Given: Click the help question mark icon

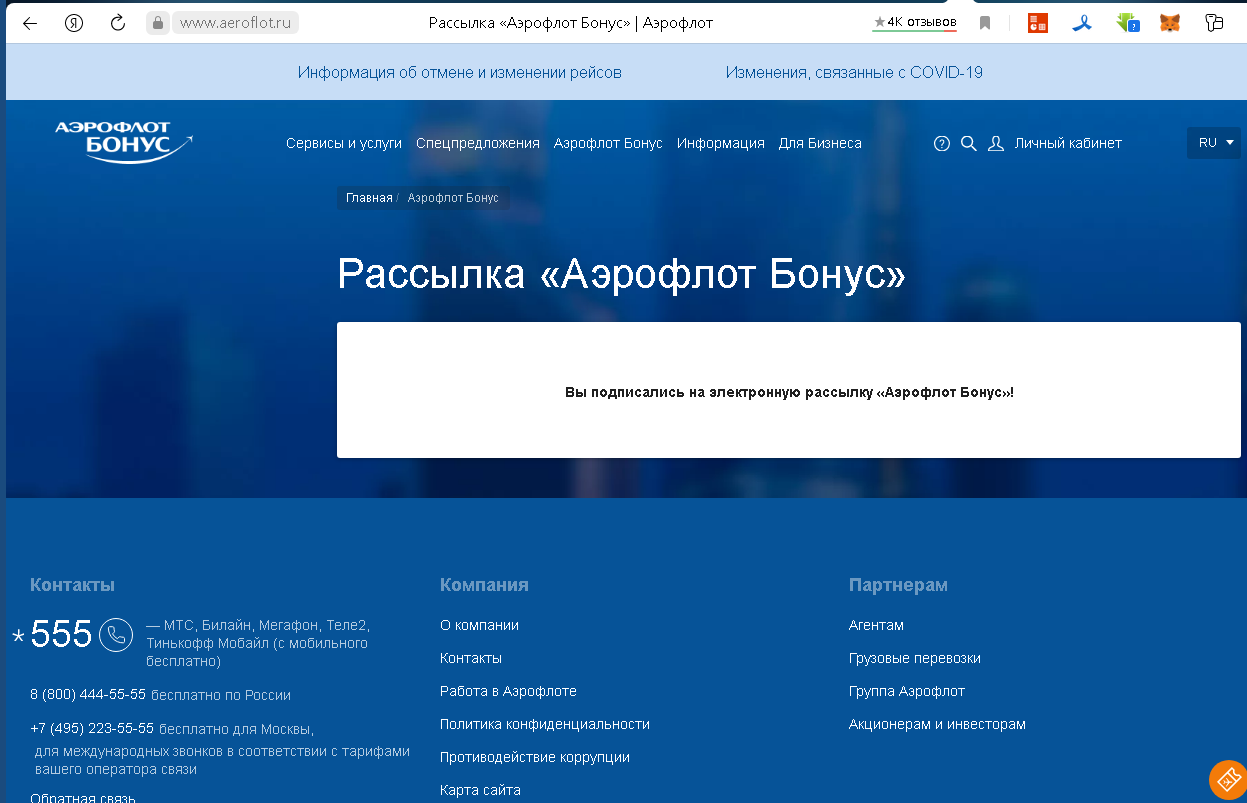Looking at the screenshot, I should [x=941, y=143].
